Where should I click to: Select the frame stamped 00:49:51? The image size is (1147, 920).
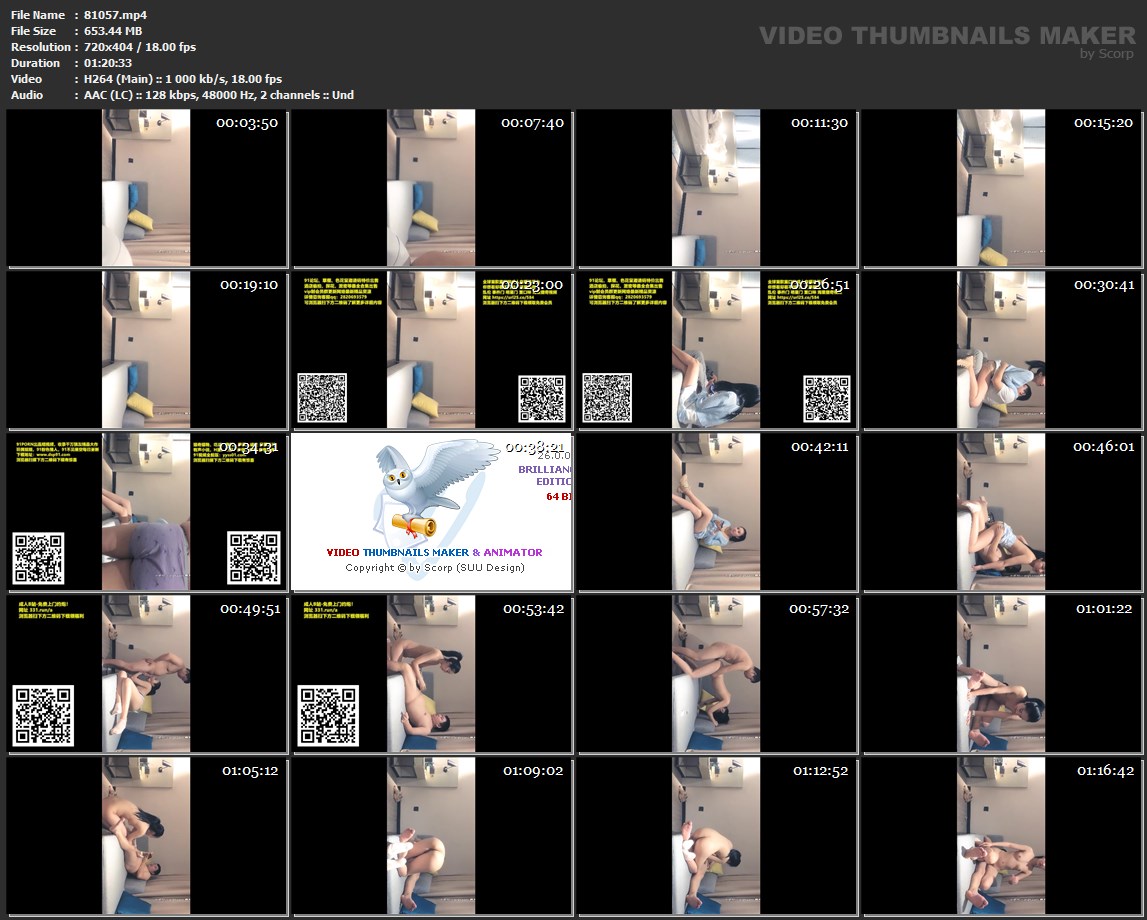click(146, 674)
